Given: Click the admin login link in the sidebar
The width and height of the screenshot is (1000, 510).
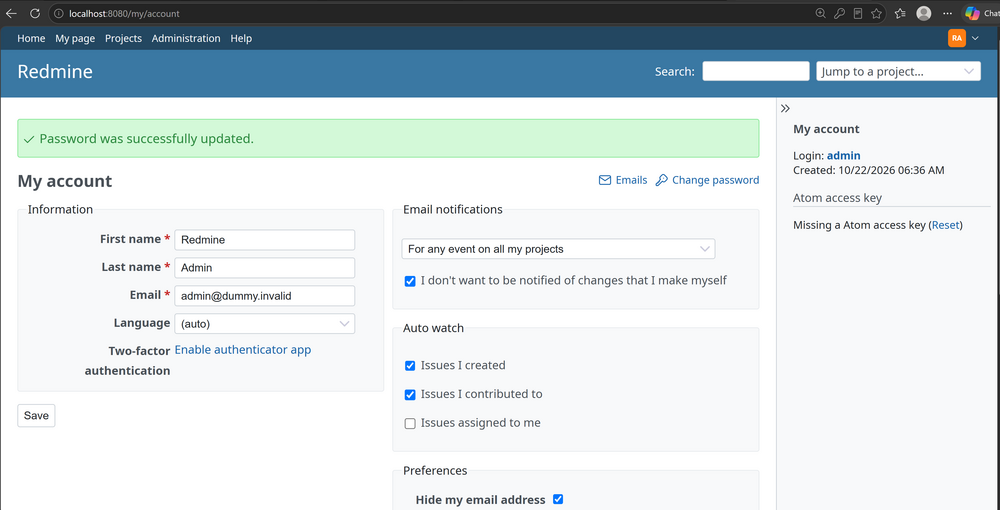Looking at the screenshot, I should click(844, 156).
